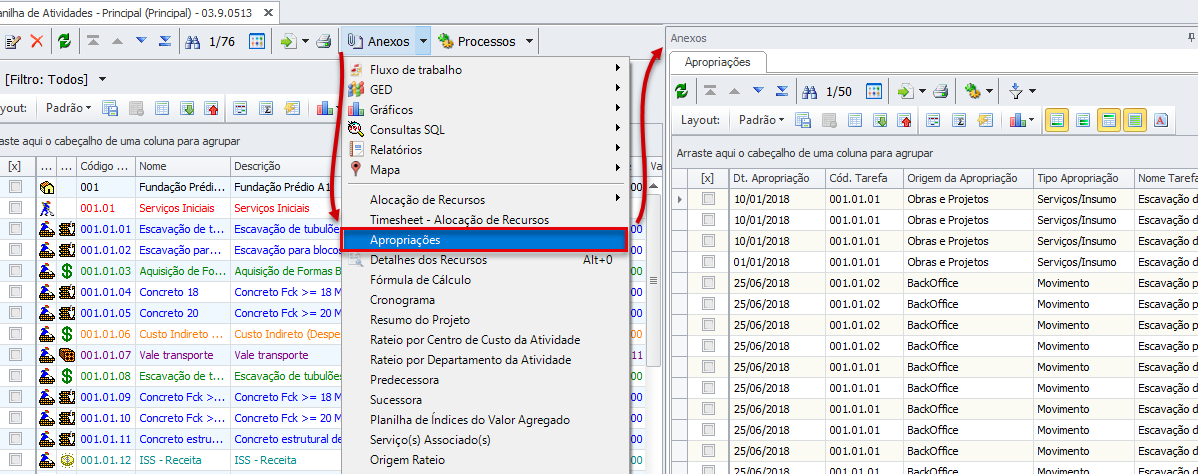Sort by Tipo Apropriação column header
1198x474 pixels.
1083,178
